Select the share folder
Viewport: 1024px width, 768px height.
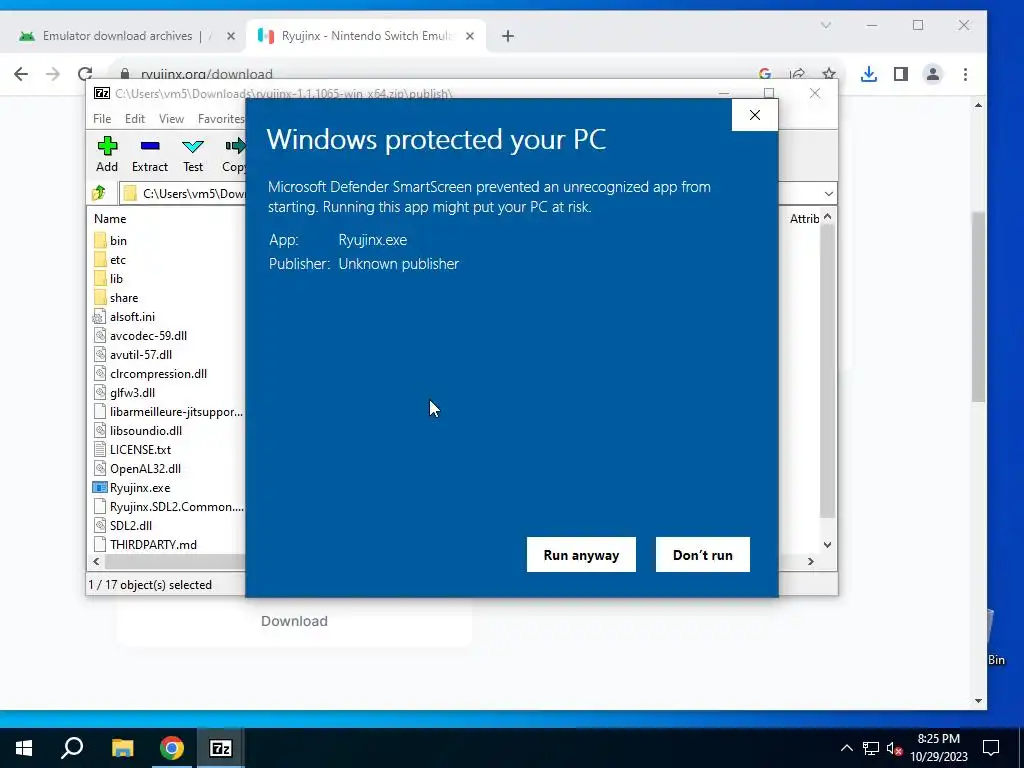(116, 297)
